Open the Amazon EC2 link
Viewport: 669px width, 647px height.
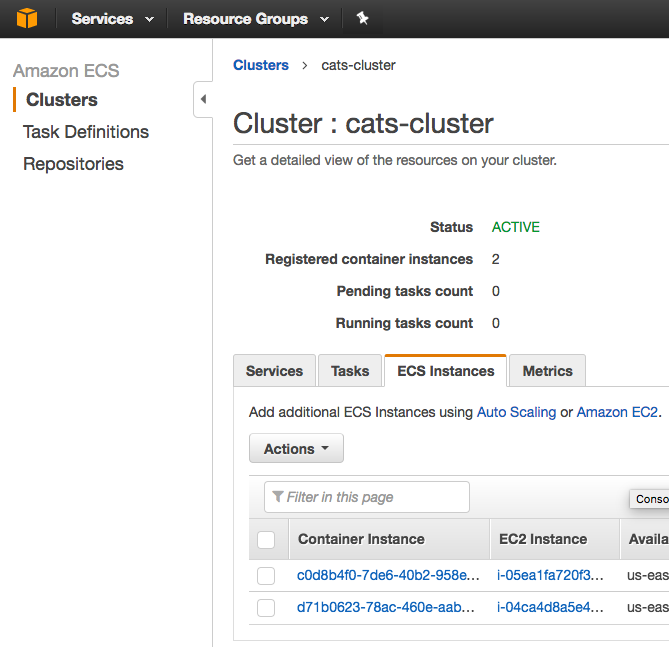617,412
